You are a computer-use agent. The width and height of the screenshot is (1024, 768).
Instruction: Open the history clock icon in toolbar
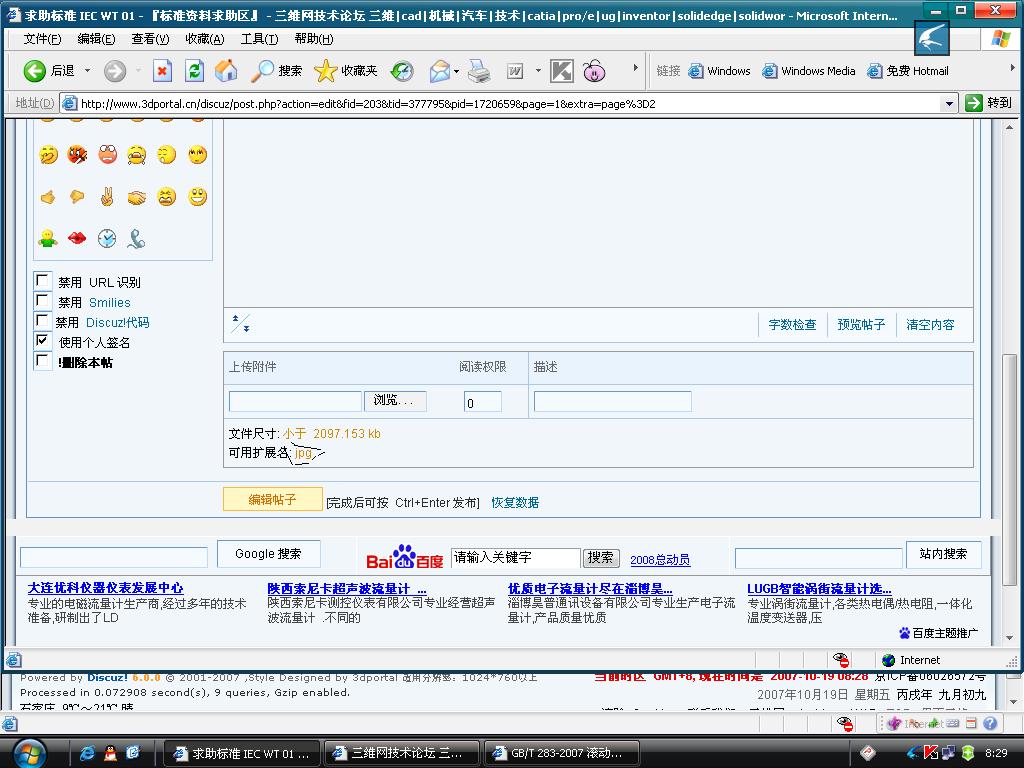point(402,71)
